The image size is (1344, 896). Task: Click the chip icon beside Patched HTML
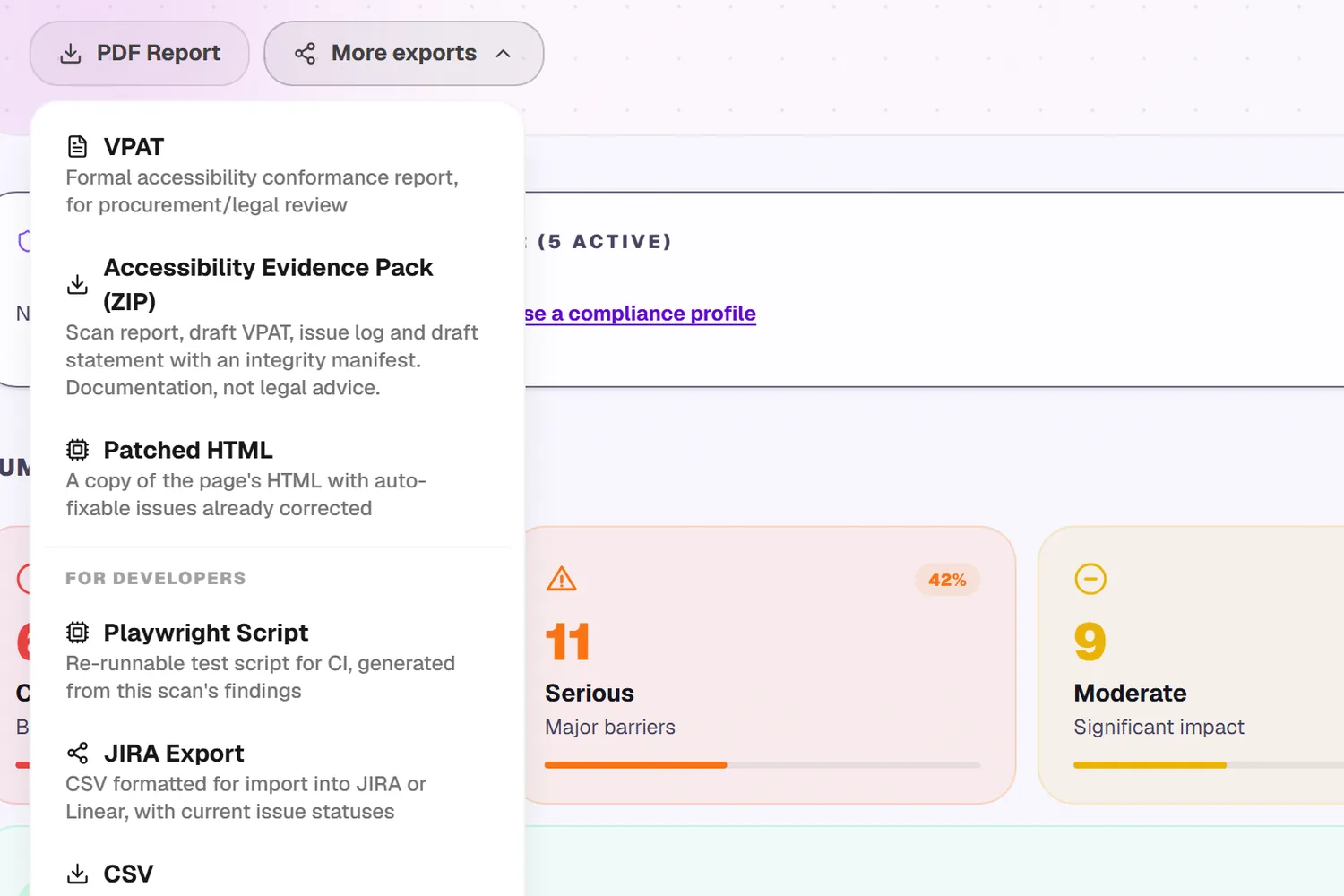pyautogui.click(x=78, y=450)
